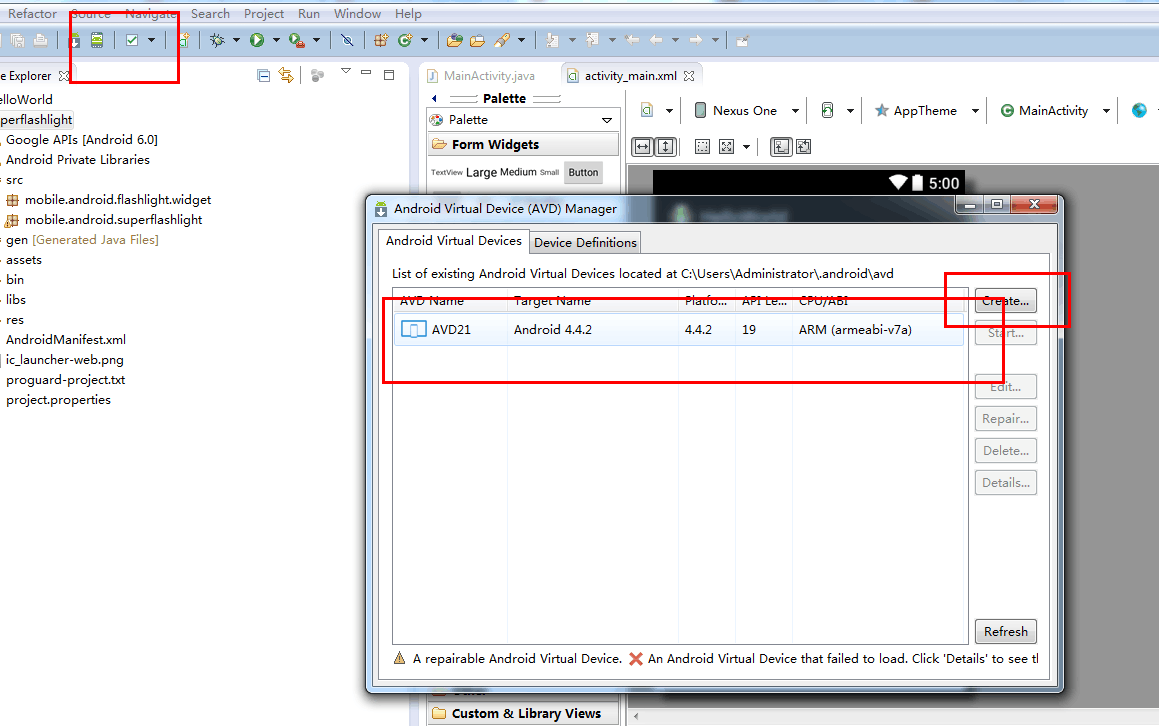Open the Help menu

coord(408,13)
